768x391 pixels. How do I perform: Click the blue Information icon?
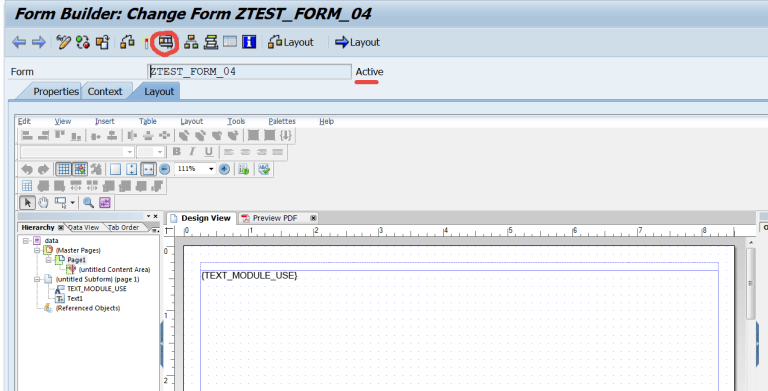click(x=249, y=42)
